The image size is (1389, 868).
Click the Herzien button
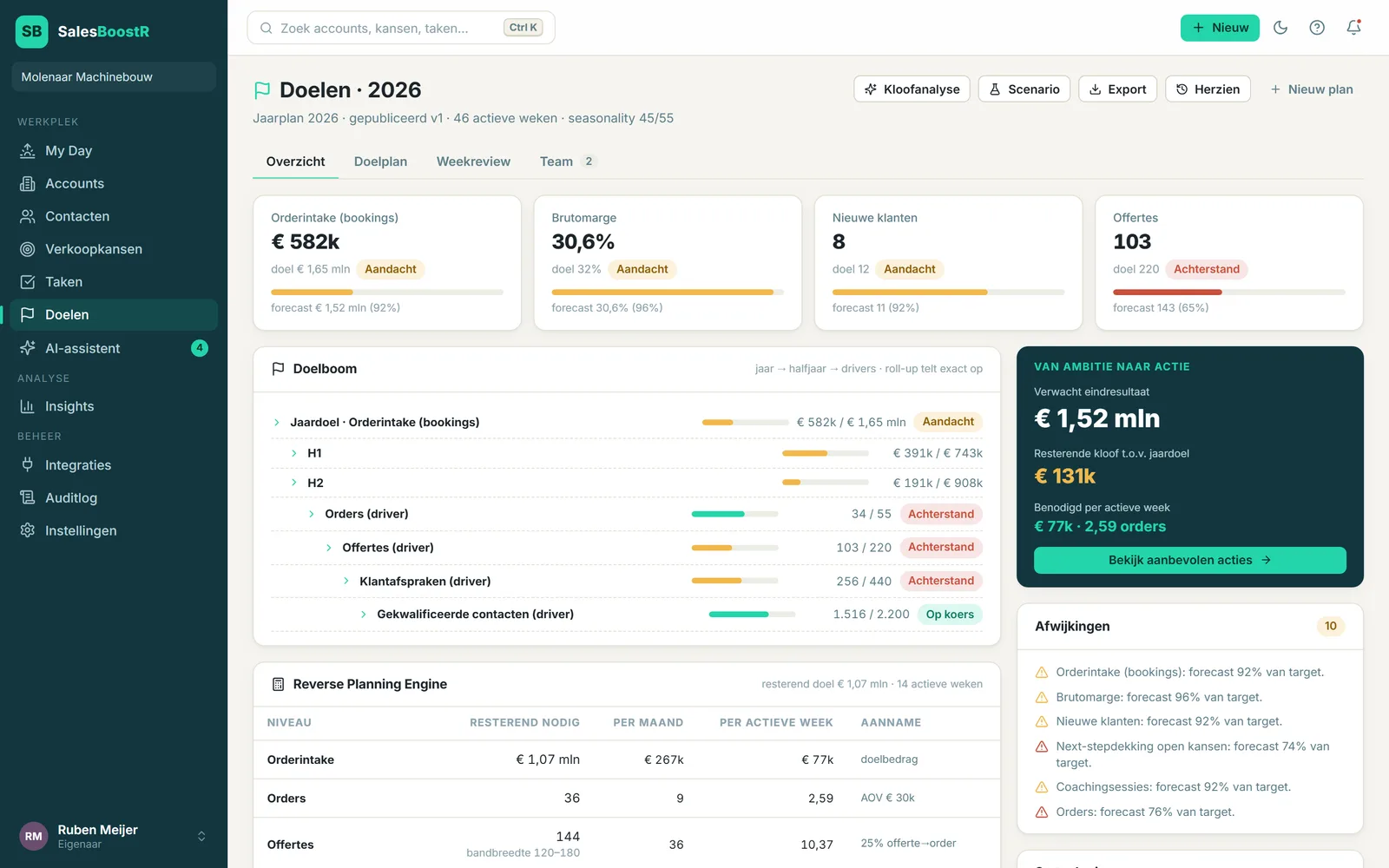[x=1208, y=89]
